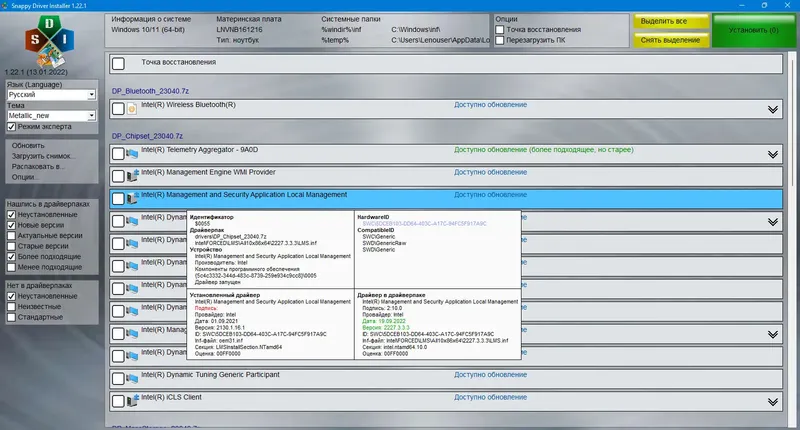Expand the Intel(R) Wireless Bluetooth(R) row chevron

coord(772,109)
